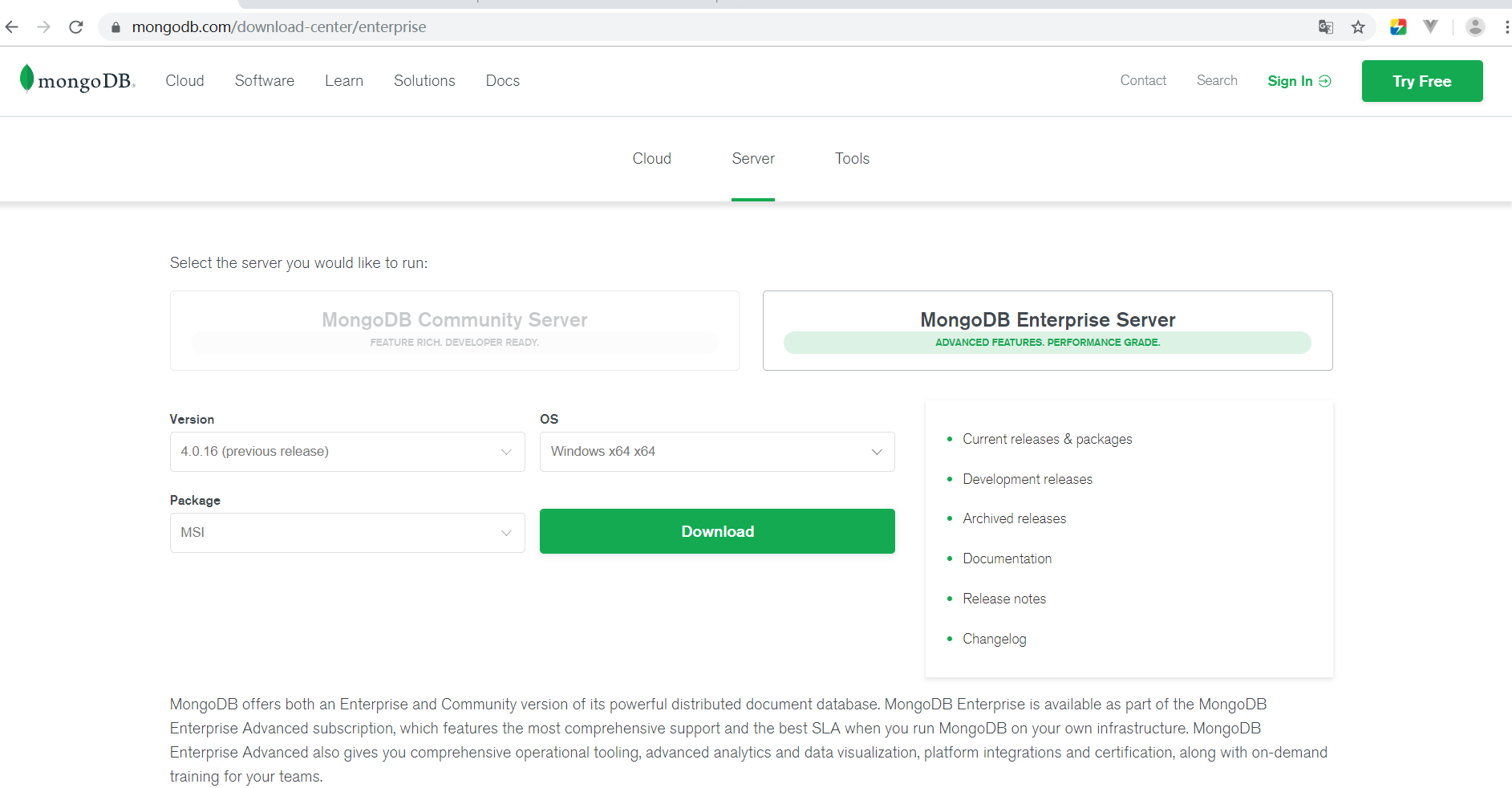Image resolution: width=1512 pixels, height=788 pixels.
Task: Open the OS dropdown showing Windows x64
Action: [x=717, y=452]
